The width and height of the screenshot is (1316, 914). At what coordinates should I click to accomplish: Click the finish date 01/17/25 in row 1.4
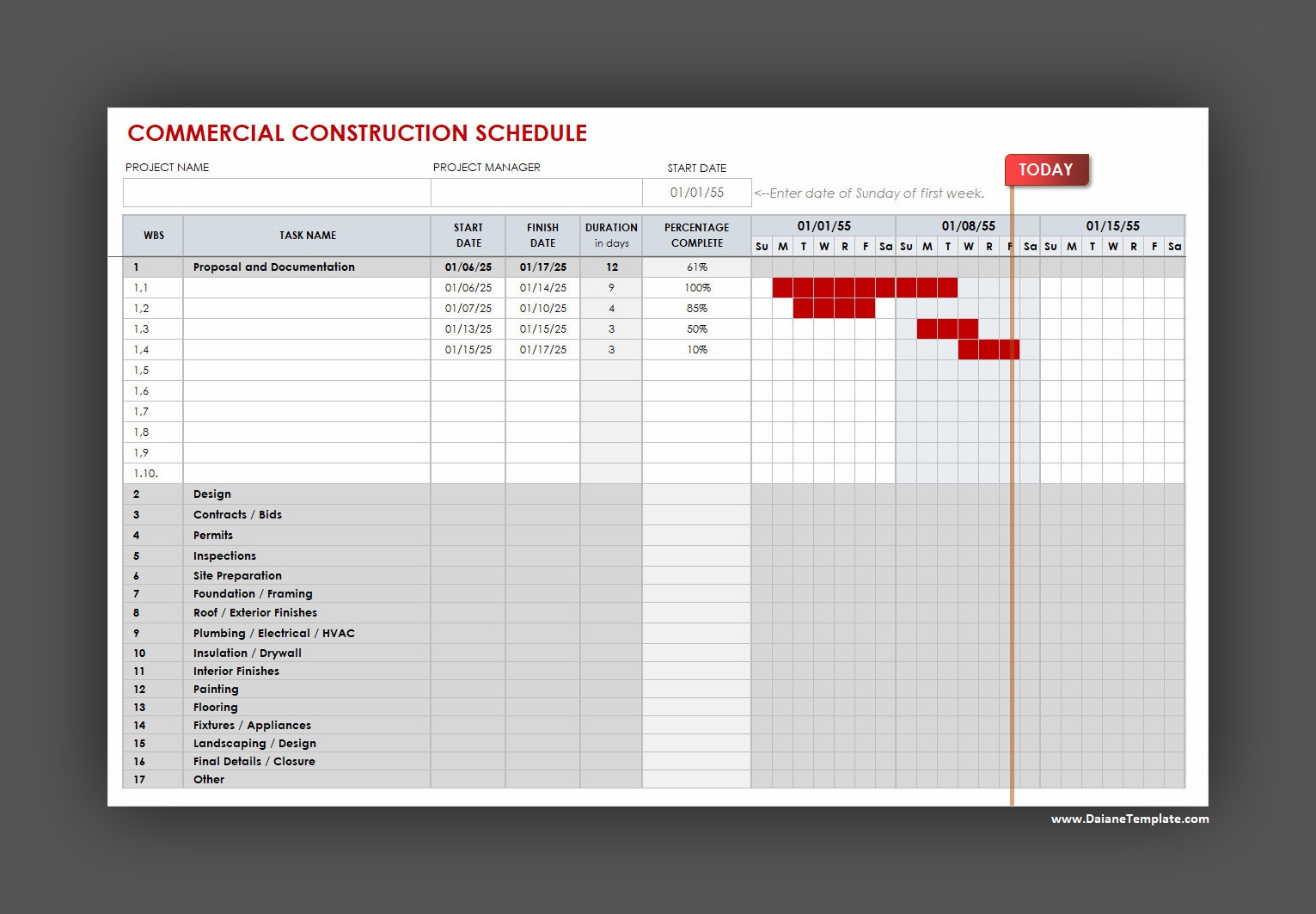point(542,349)
